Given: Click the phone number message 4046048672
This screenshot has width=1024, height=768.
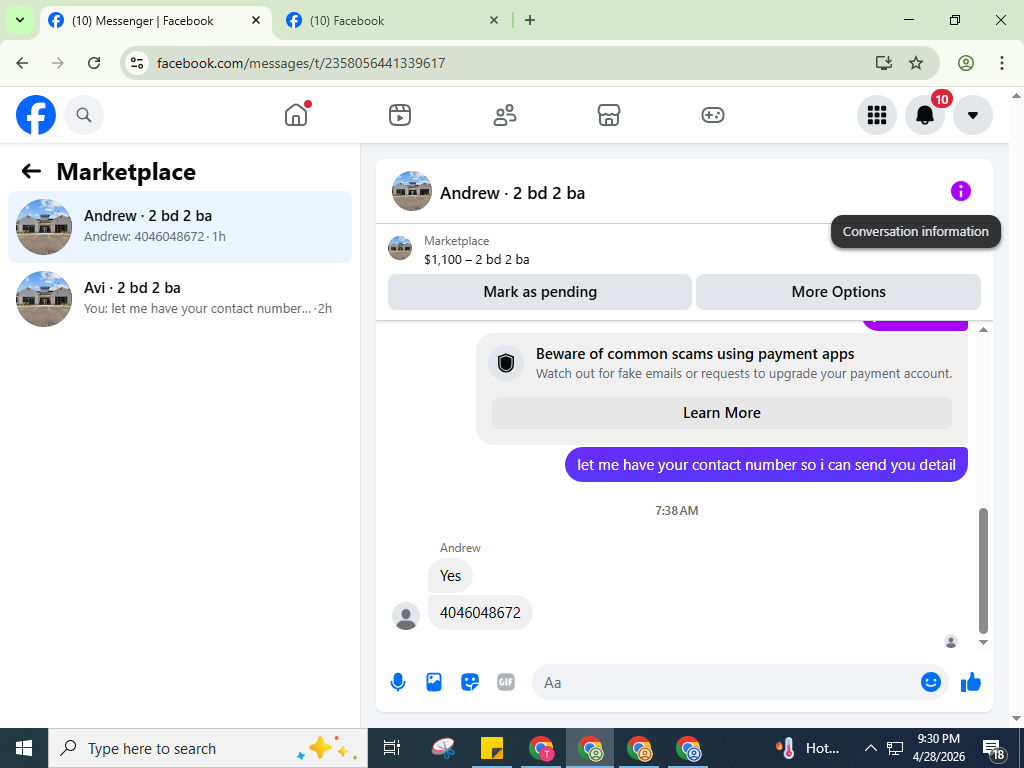Looking at the screenshot, I should click(x=480, y=613).
